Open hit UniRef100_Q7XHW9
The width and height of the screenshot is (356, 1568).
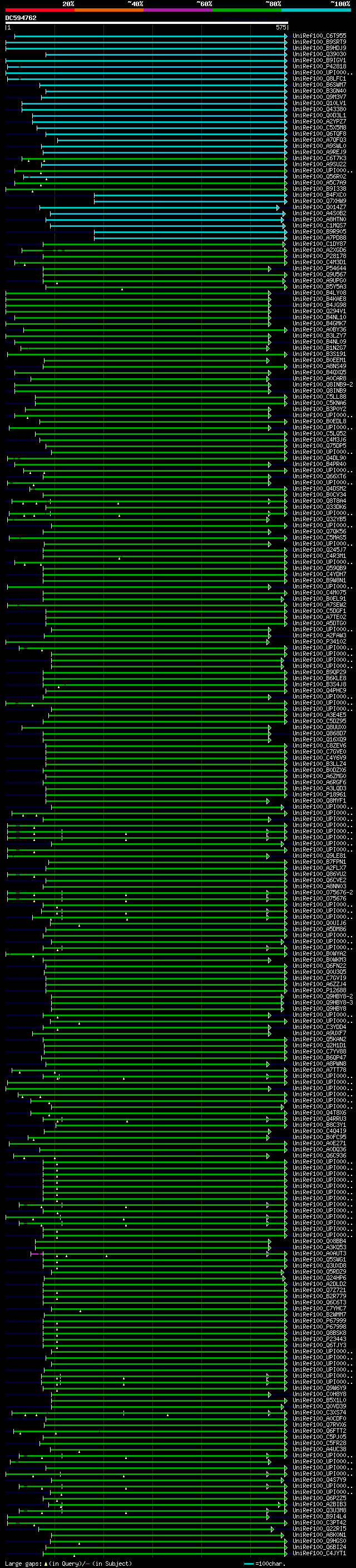(319, 201)
